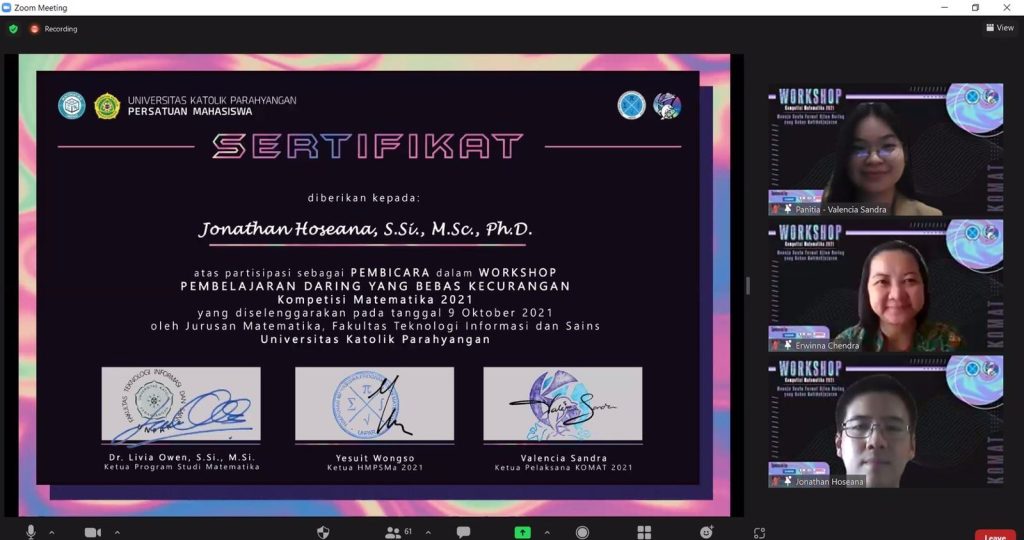Expand video options chevron next to camera
The height and width of the screenshot is (540, 1024).
117,532
